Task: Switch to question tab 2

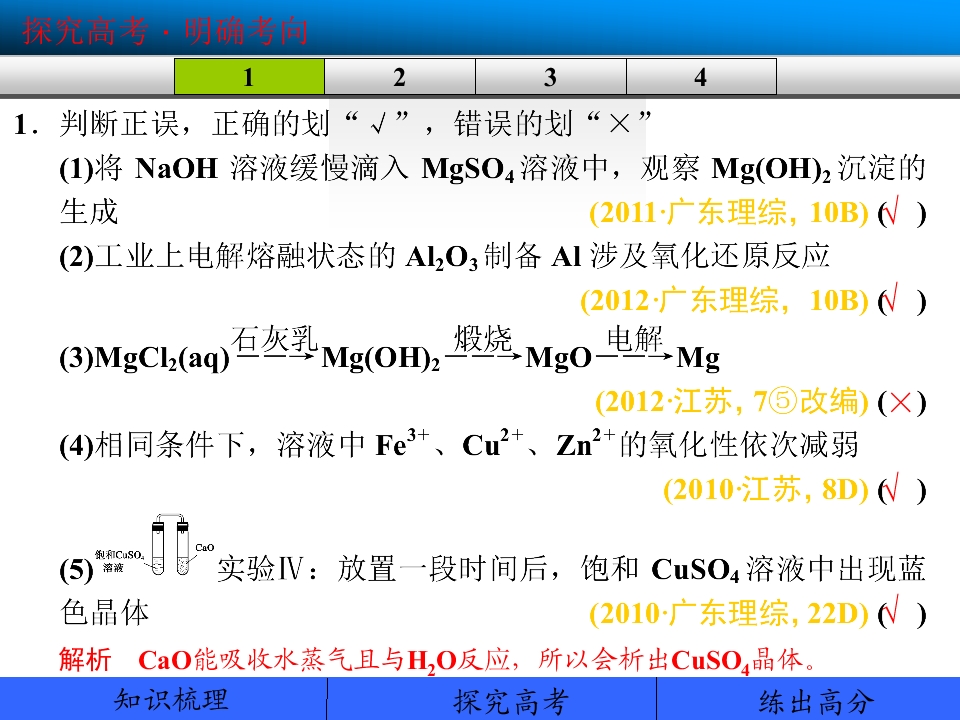Action: pos(400,77)
